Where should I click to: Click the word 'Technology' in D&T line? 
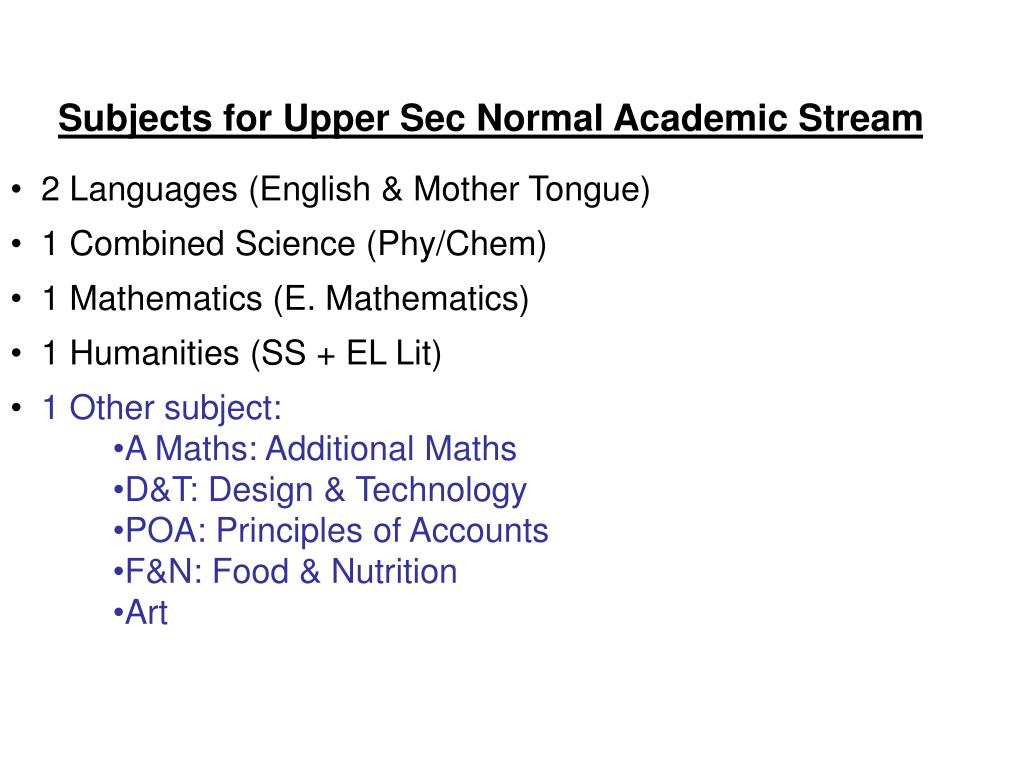pyautogui.click(x=441, y=490)
